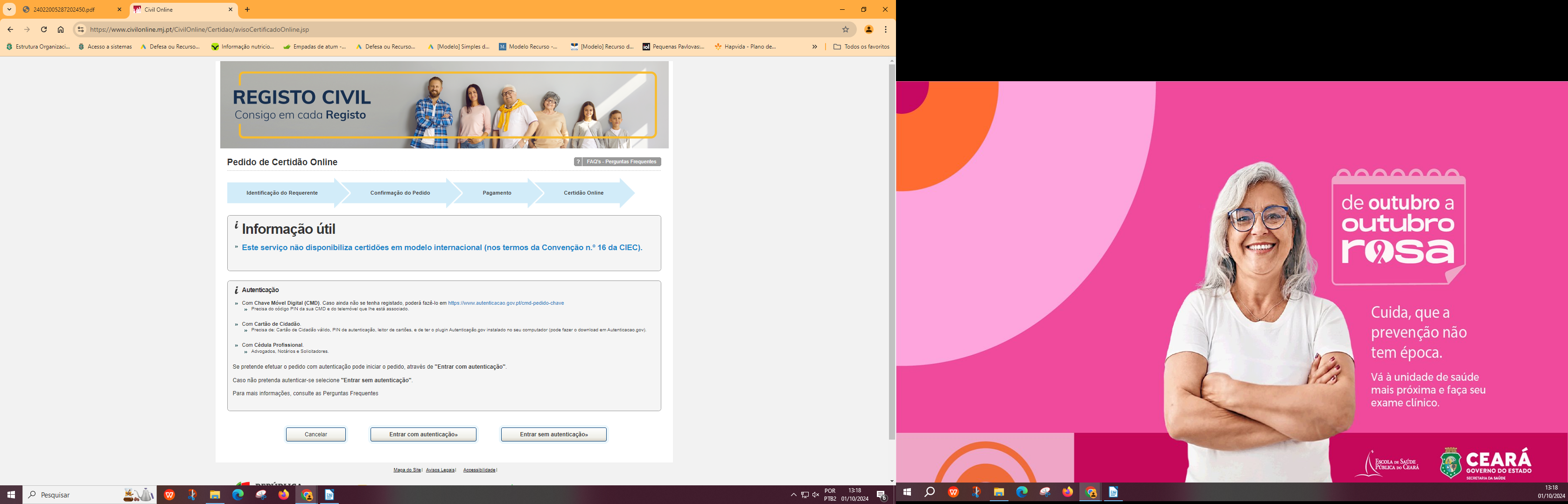Click the question mark help icon
This screenshot has height=504, width=1568.
tap(578, 162)
